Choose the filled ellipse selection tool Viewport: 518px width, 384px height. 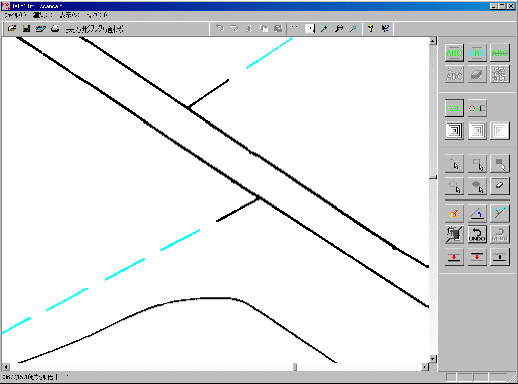coord(477,186)
